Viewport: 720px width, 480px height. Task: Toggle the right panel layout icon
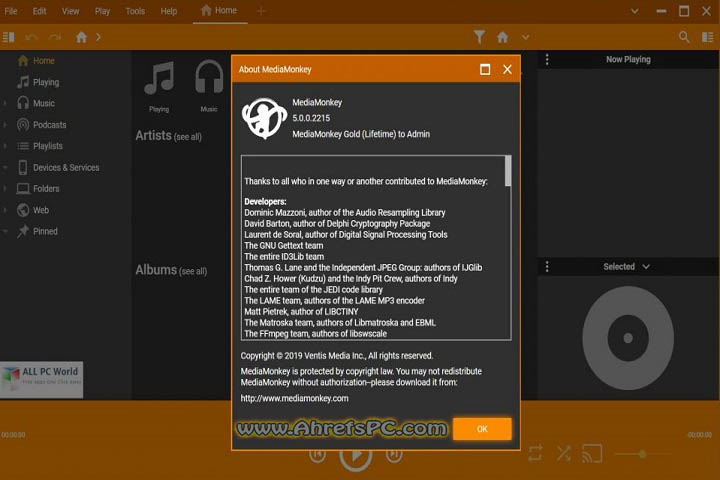pos(708,37)
